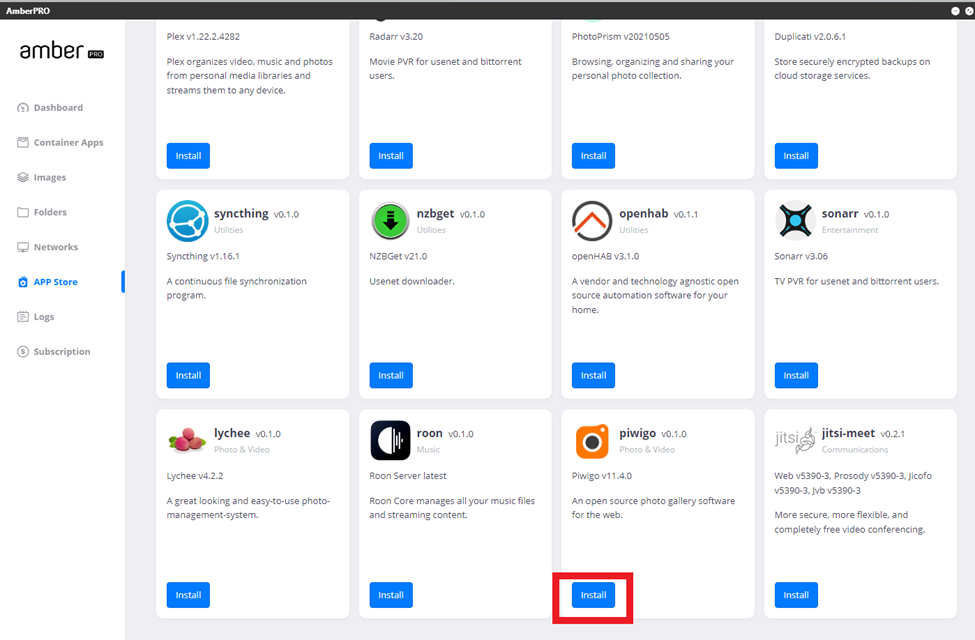Go to Dashboard page
Viewport: 975px width, 640px height.
[x=58, y=108]
